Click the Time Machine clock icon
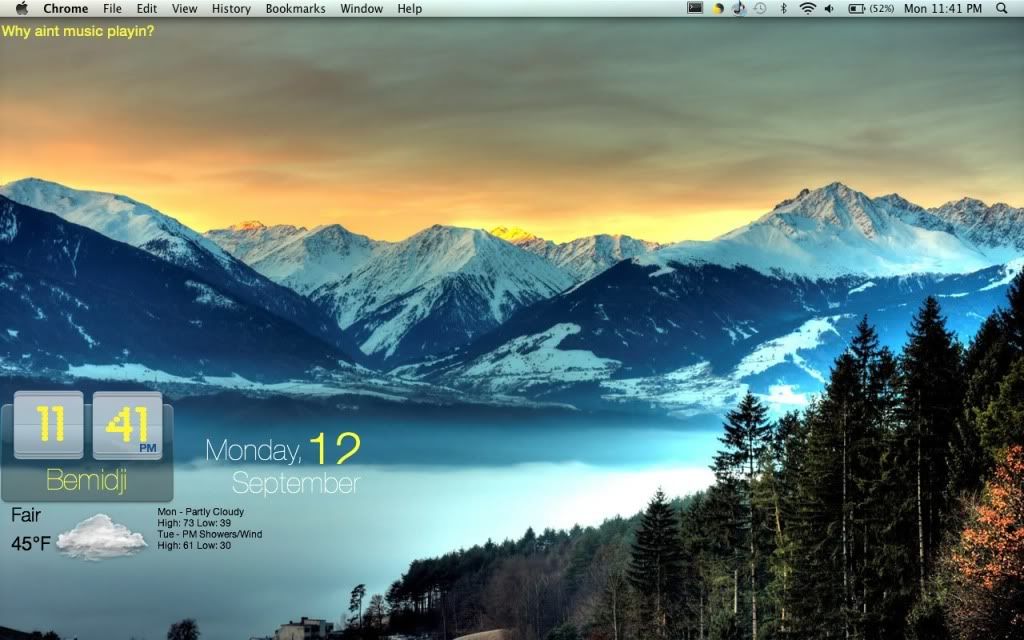 [x=761, y=8]
